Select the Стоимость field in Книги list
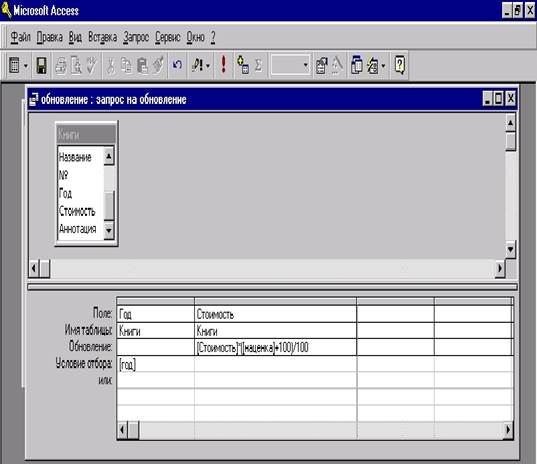The image size is (537, 464). pyautogui.click(x=77, y=211)
